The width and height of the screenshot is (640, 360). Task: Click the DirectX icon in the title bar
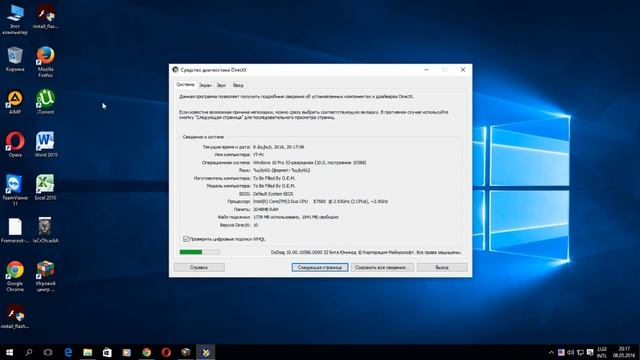coord(176,70)
